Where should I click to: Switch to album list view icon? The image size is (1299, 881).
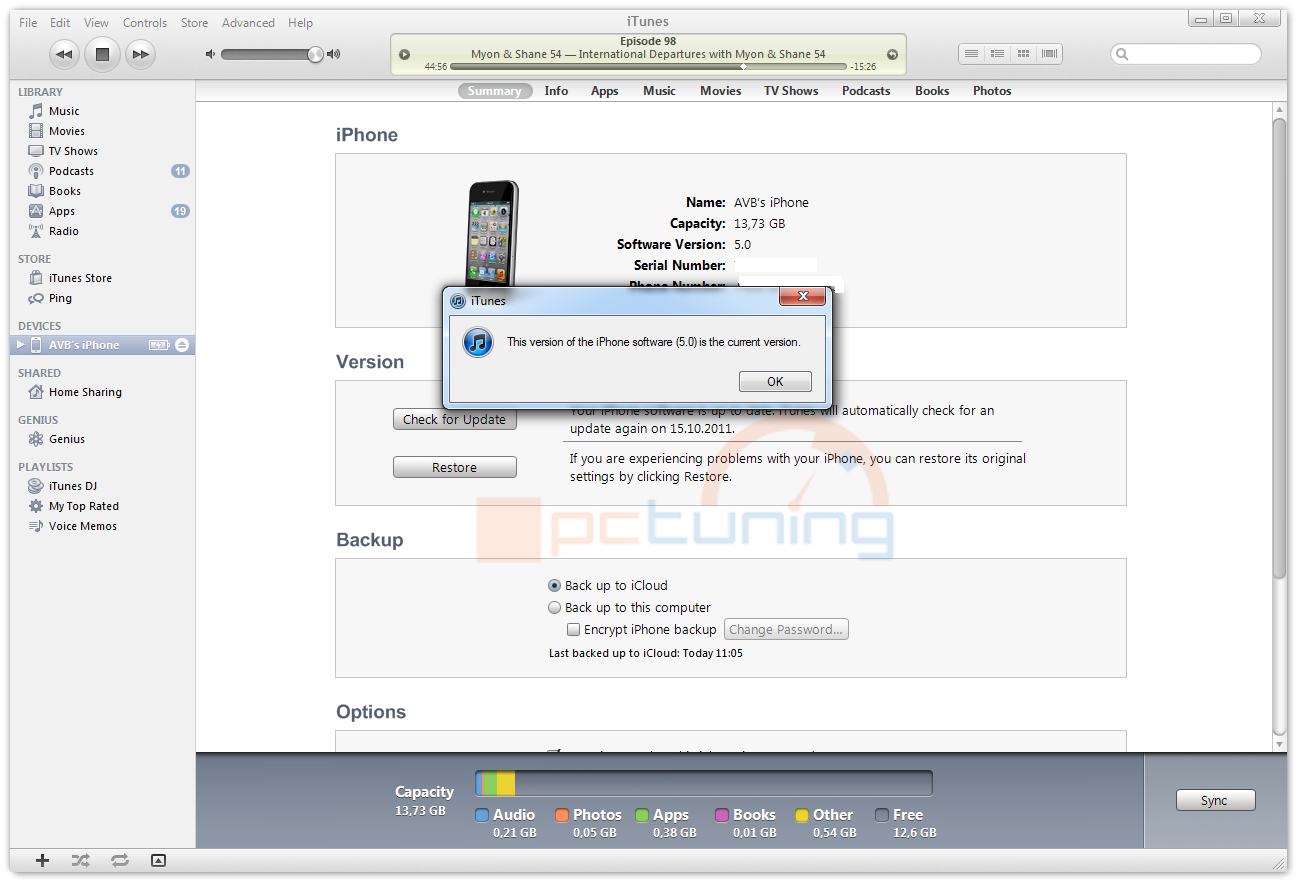coord(997,54)
